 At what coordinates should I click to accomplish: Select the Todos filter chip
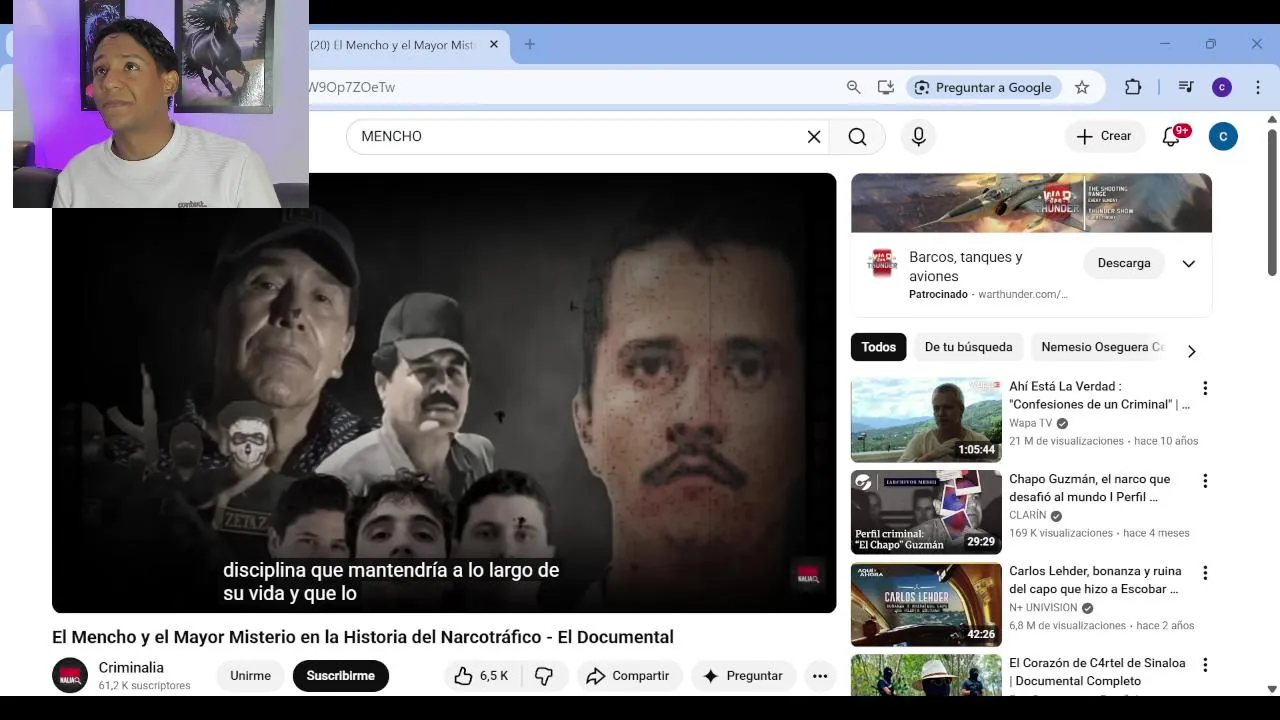click(x=879, y=347)
